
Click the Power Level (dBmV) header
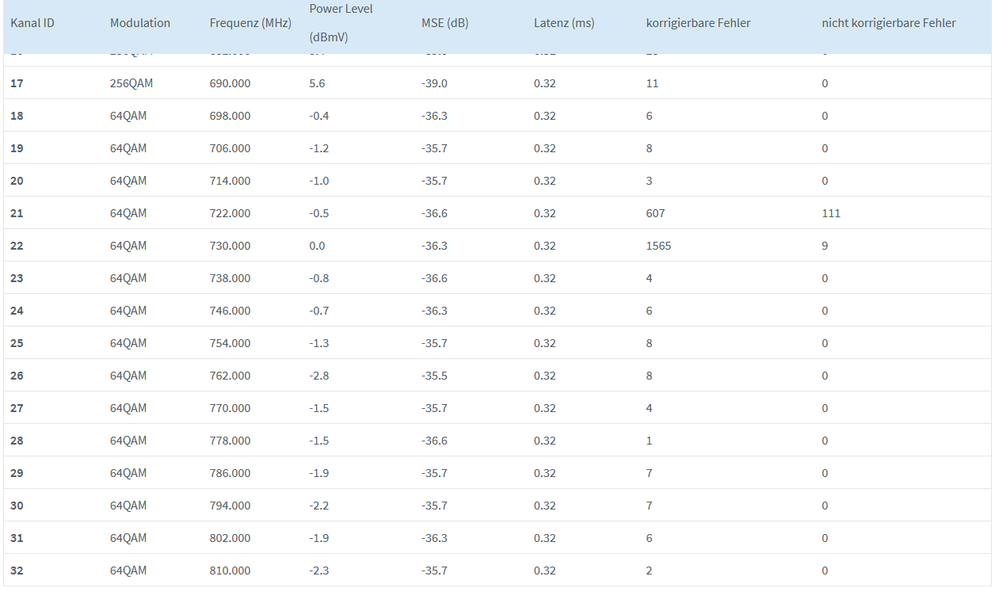tap(341, 23)
